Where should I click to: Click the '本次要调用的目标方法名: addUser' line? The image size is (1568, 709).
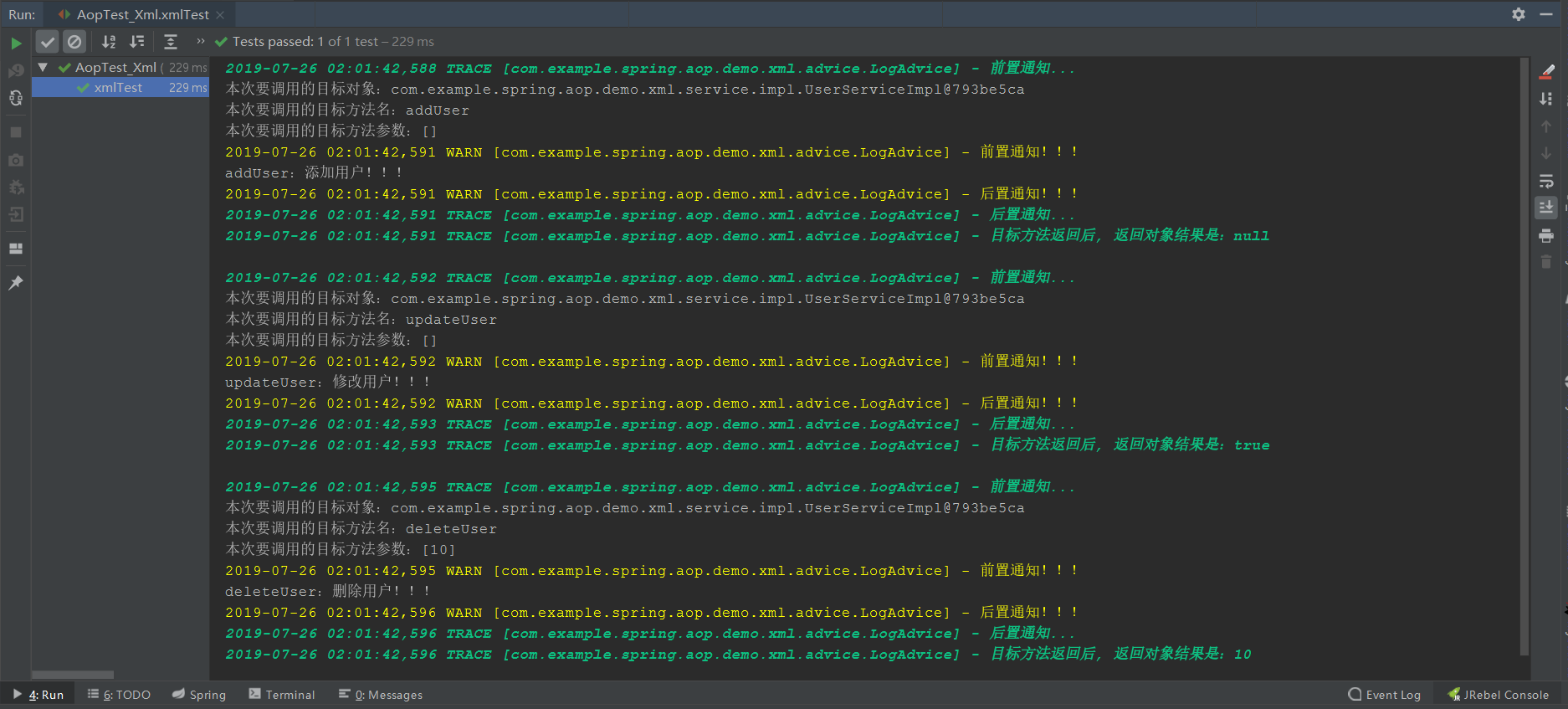pyautogui.click(x=347, y=110)
